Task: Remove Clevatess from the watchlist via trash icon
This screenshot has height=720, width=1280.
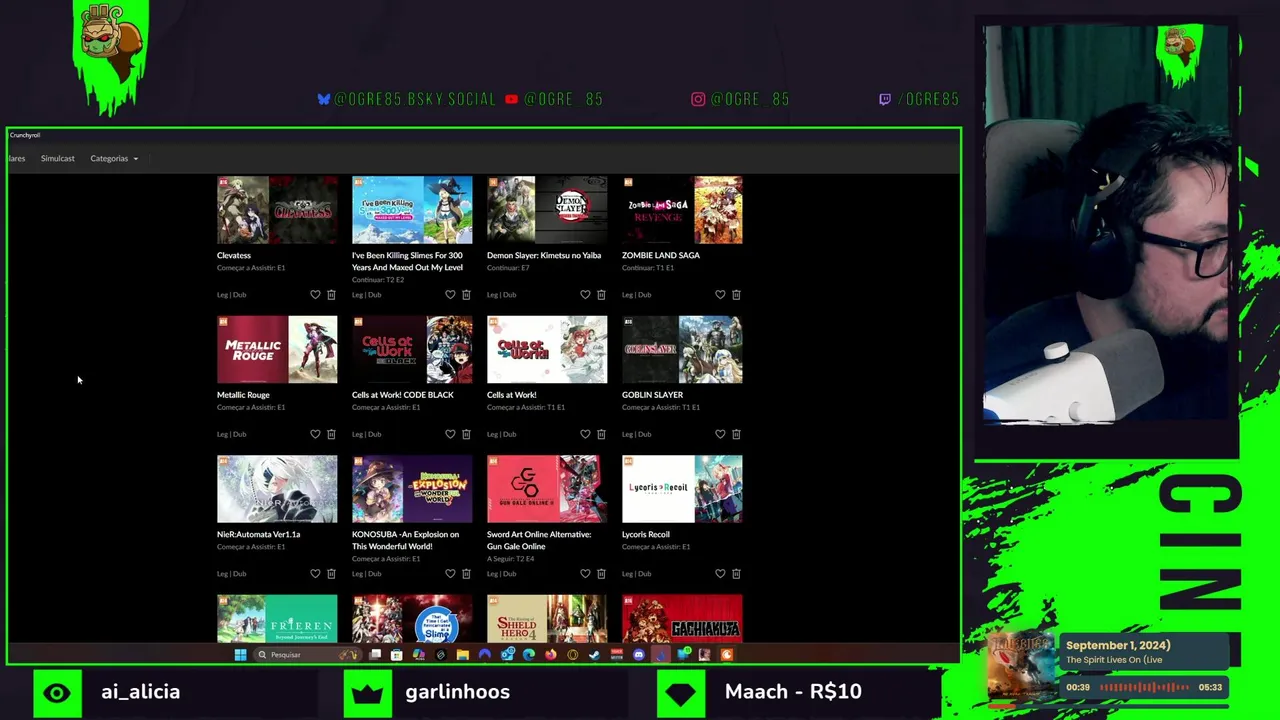Action: coord(331,295)
